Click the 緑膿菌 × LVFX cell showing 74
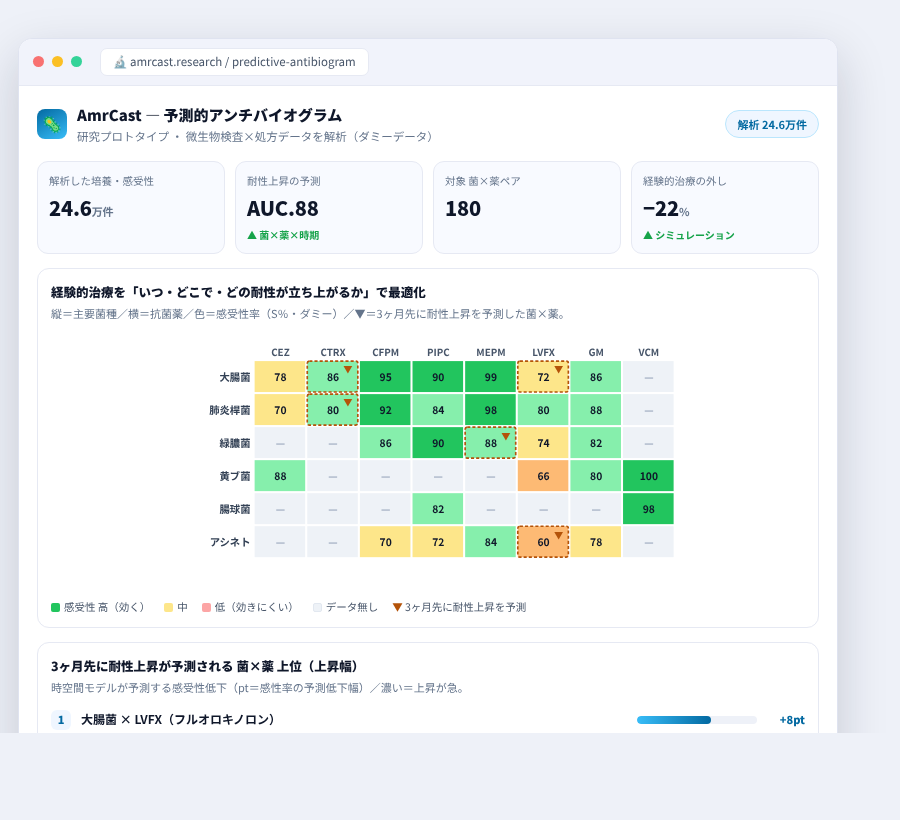Image resolution: width=900 pixels, height=820 pixels. tap(544, 443)
